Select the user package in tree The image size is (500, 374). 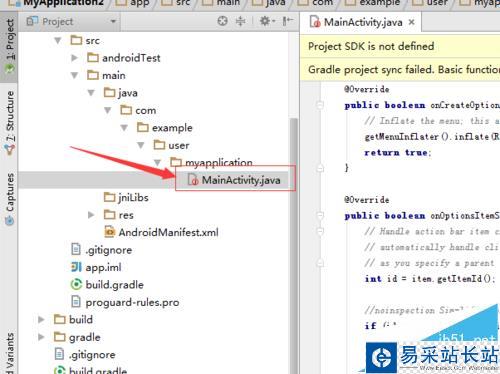(179, 146)
